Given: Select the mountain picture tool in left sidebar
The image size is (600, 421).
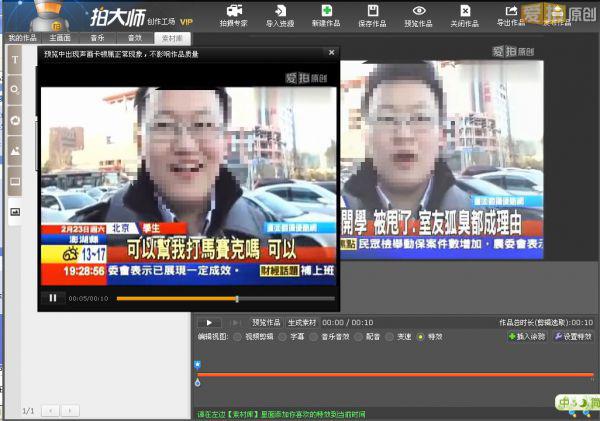Looking at the screenshot, I should coord(15,151).
